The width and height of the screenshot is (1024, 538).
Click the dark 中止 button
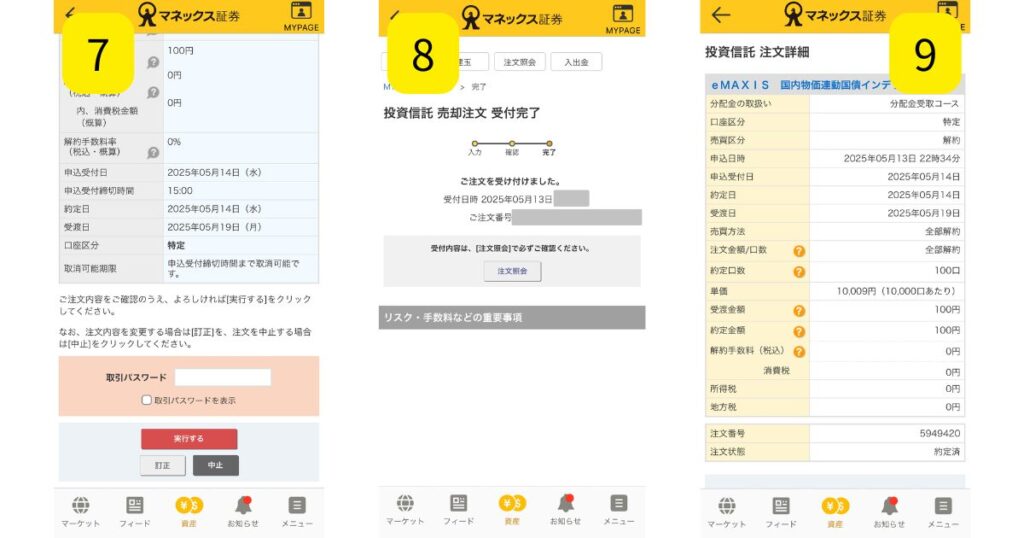point(216,466)
